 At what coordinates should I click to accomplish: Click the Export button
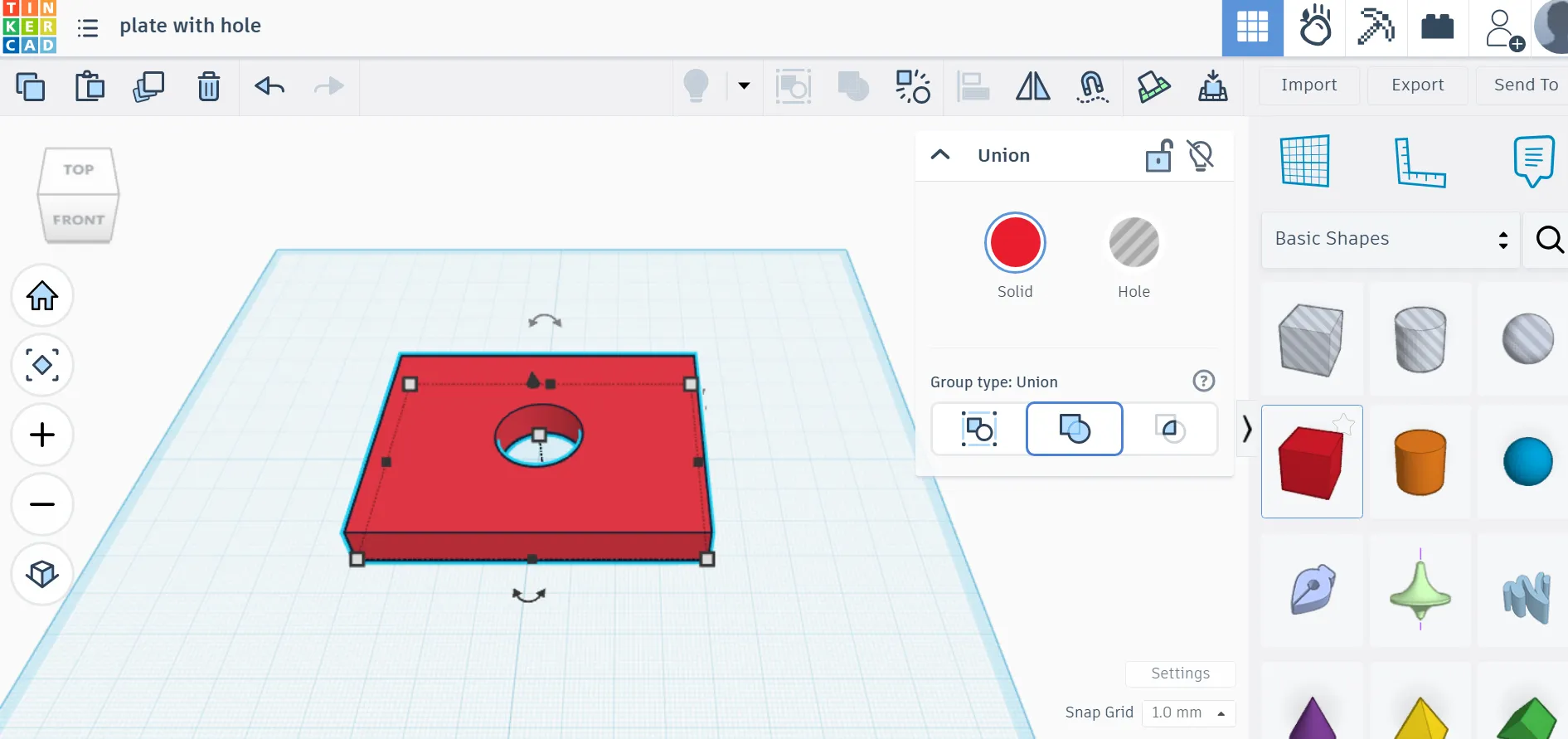(1417, 85)
